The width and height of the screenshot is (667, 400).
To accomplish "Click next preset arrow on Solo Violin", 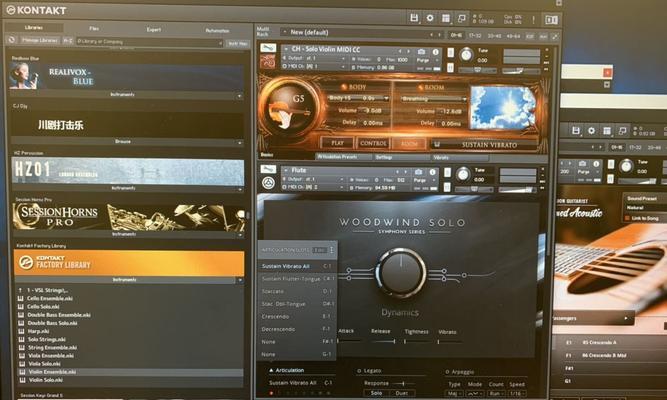I will (x=408, y=51).
